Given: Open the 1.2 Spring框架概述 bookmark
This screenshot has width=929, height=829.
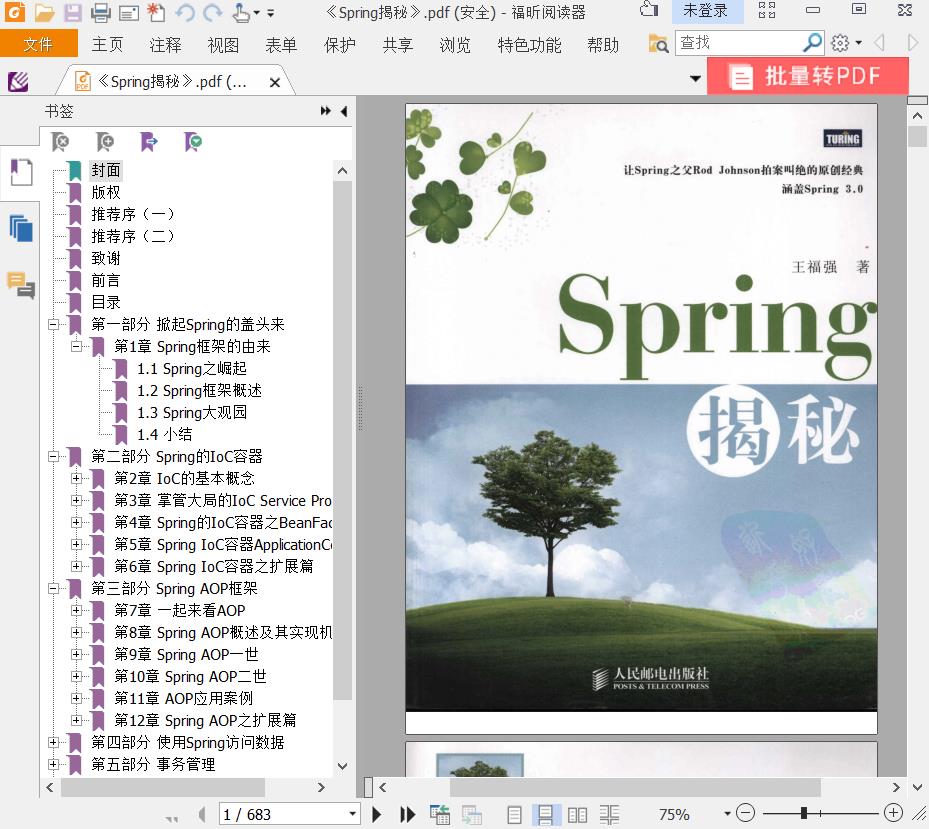Looking at the screenshot, I should point(199,391).
